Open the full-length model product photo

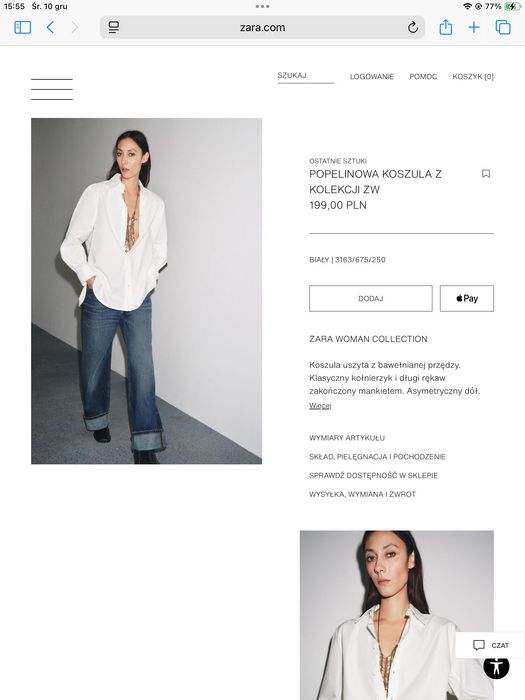click(146, 291)
